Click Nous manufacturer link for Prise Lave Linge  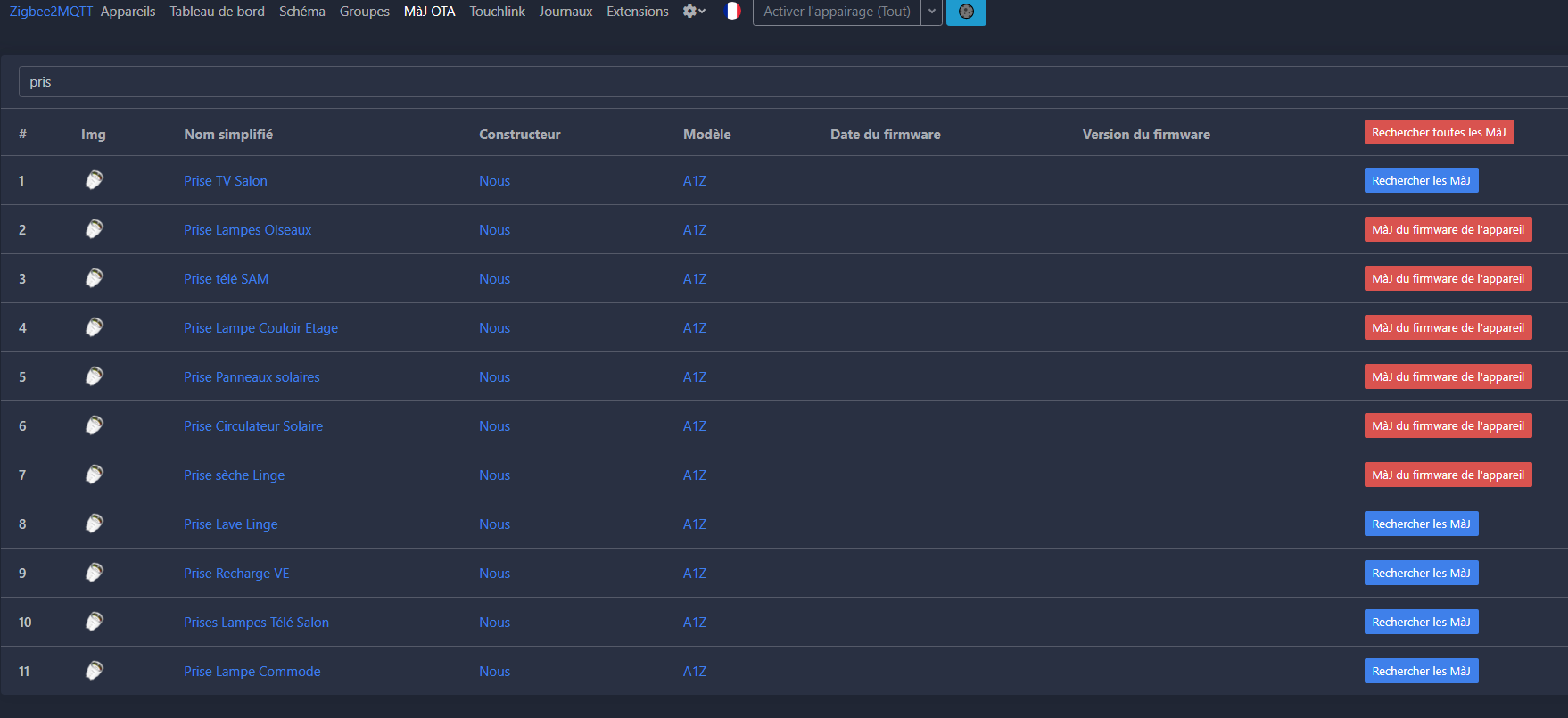[494, 524]
